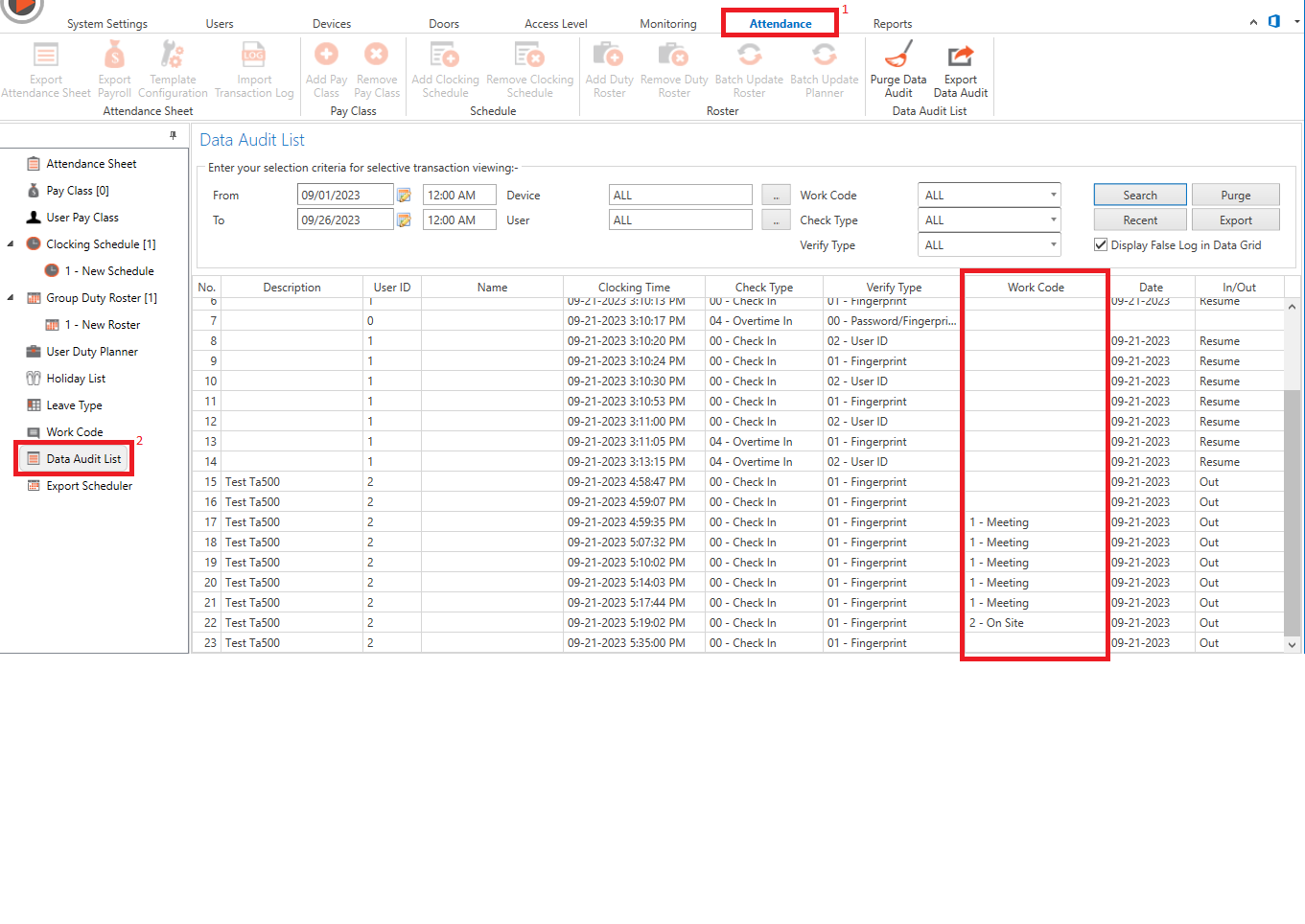This screenshot has width=1305, height=924.
Task: Click the Batch Update Planner icon
Action: point(824,55)
